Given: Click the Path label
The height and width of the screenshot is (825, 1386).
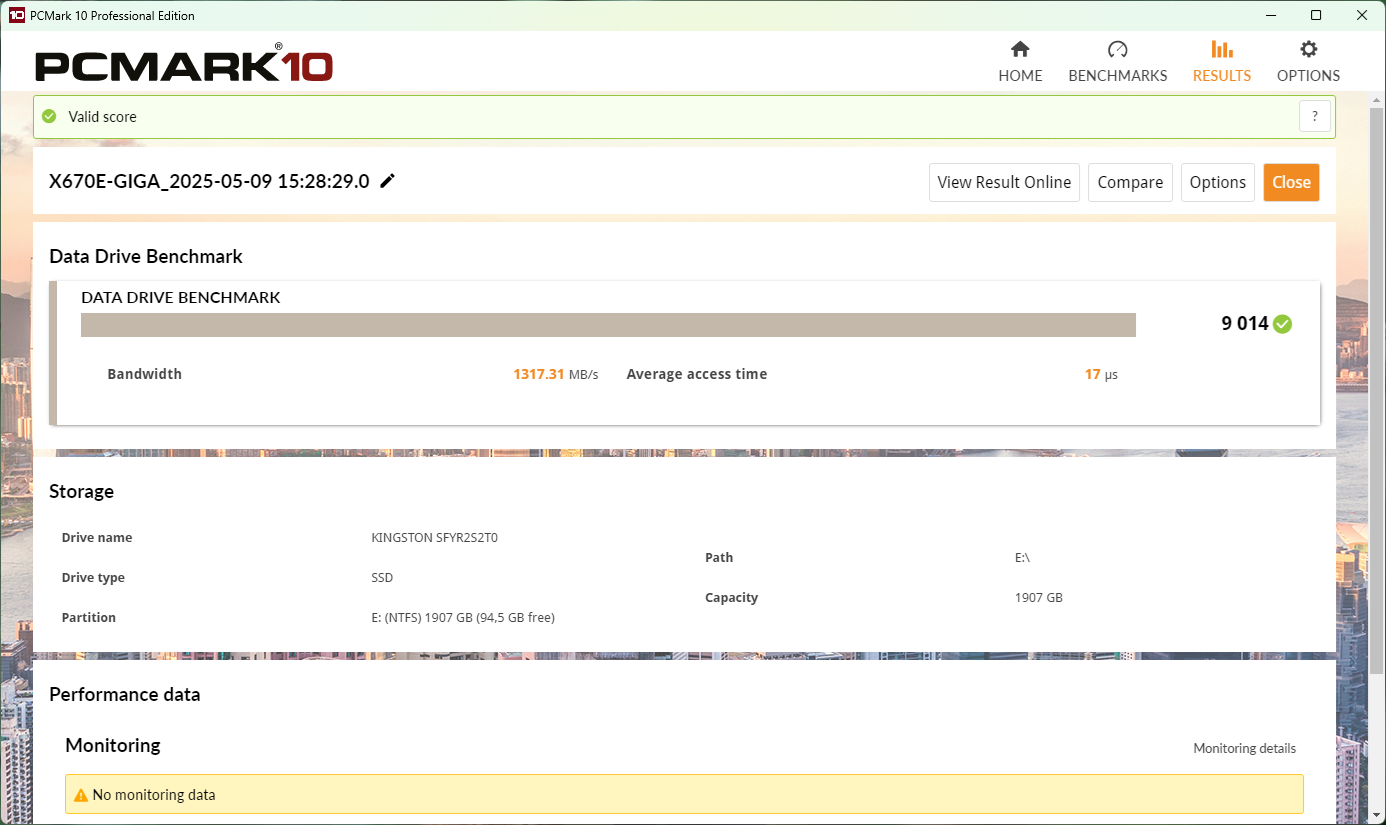Looking at the screenshot, I should point(719,557).
